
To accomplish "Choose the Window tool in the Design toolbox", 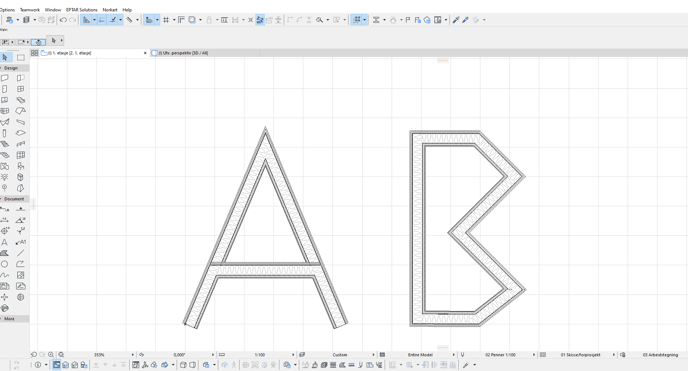I will (x=21, y=89).
